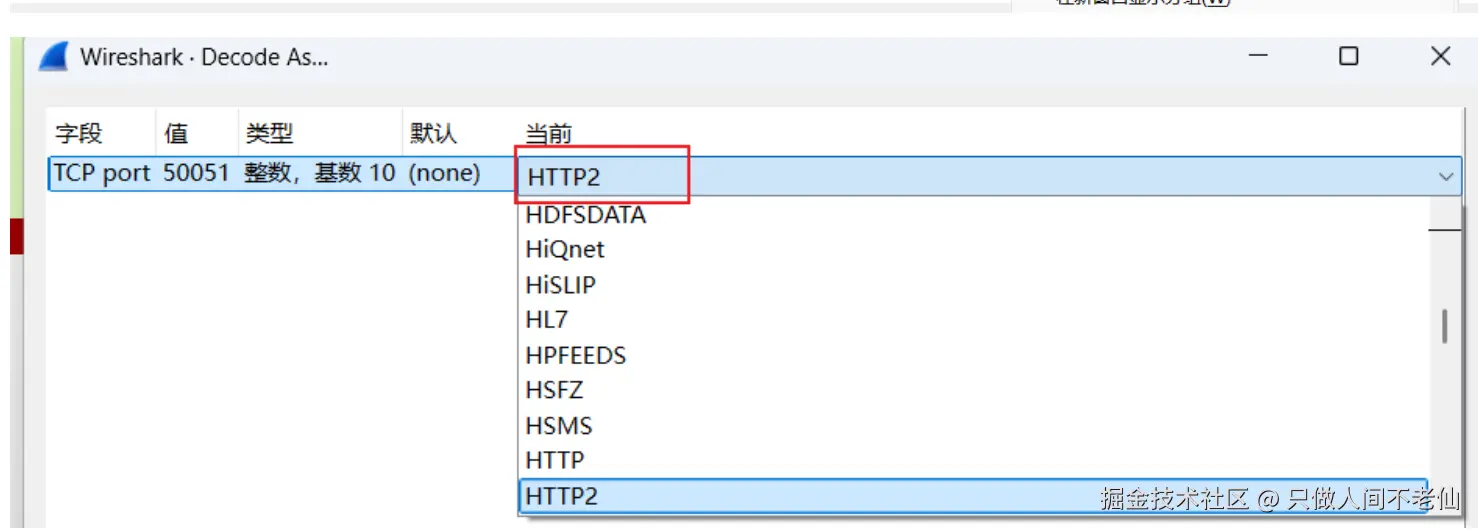Select HSFZ protocol entry

[x=554, y=390]
